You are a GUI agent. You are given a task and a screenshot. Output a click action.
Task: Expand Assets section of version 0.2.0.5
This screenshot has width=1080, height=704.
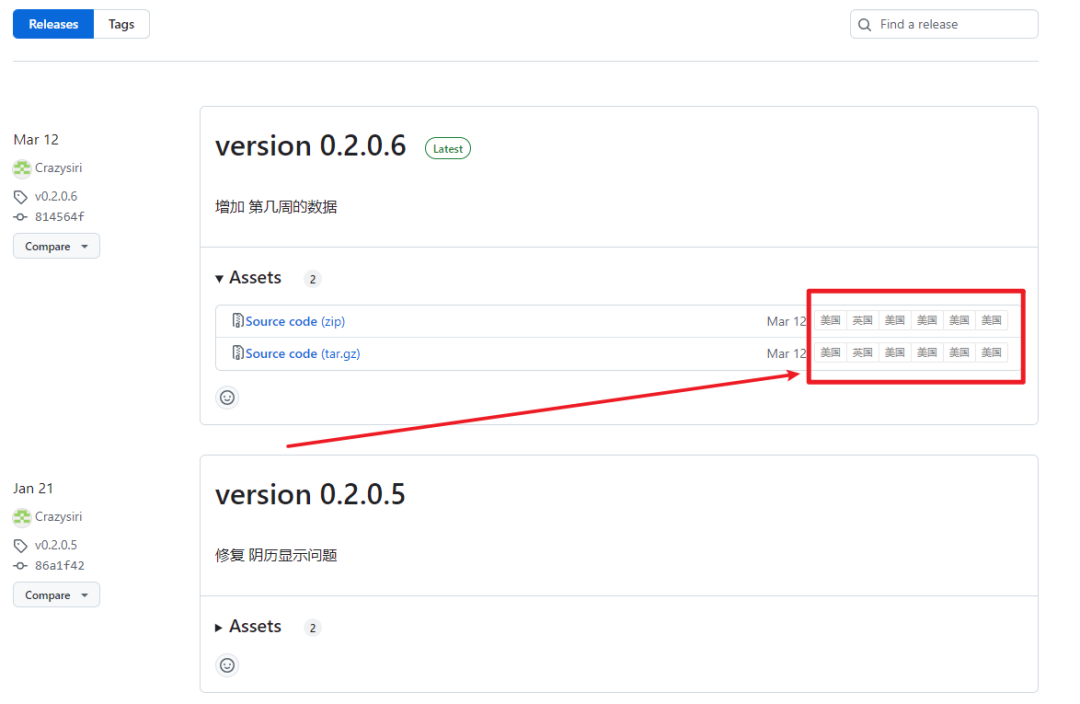[x=219, y=628]
